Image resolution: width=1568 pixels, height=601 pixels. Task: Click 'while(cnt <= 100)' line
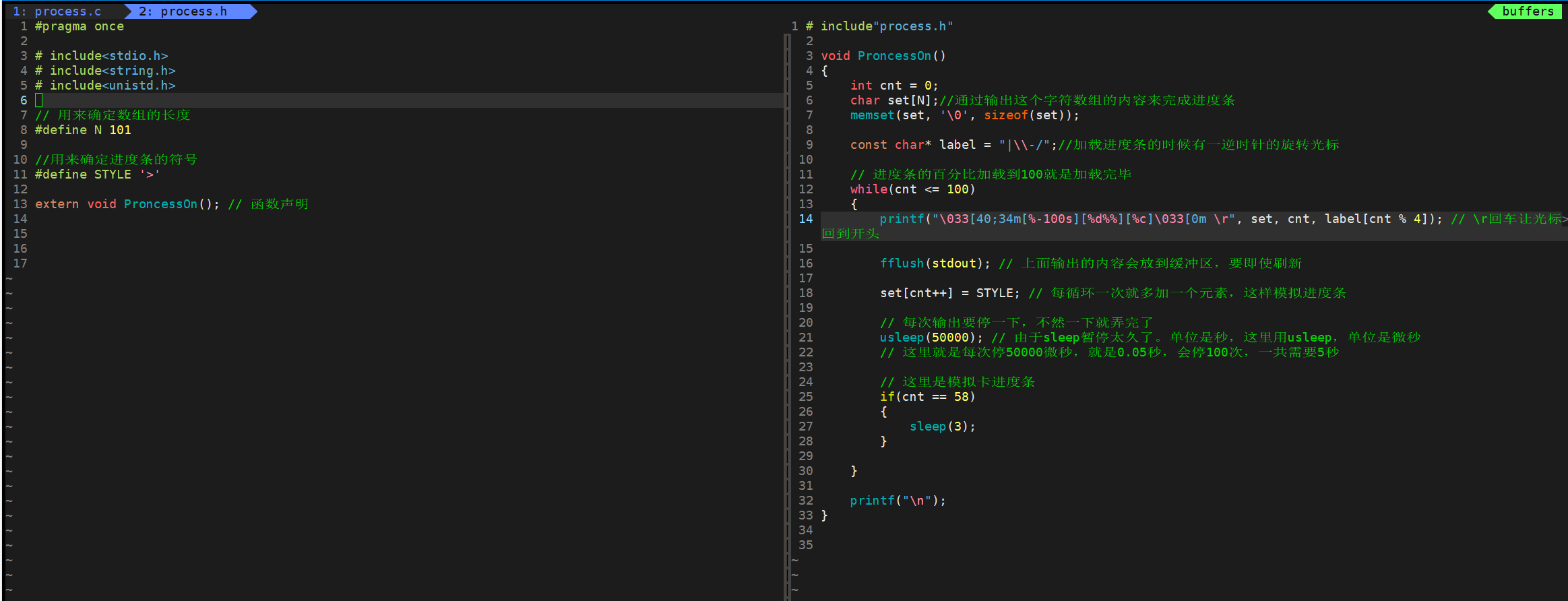[913, 189]
